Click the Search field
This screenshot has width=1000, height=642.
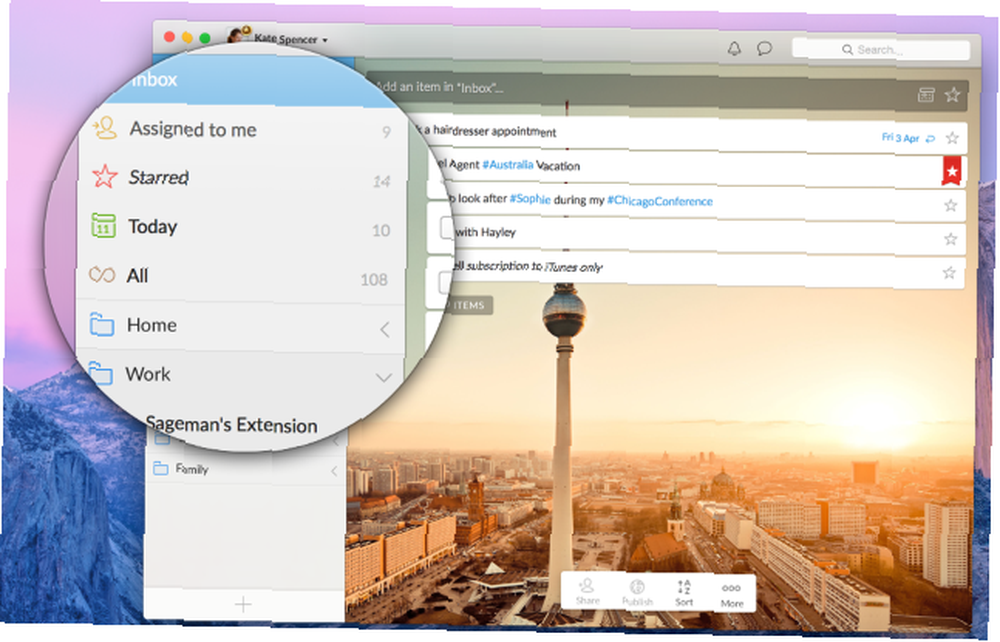(881, 50)
